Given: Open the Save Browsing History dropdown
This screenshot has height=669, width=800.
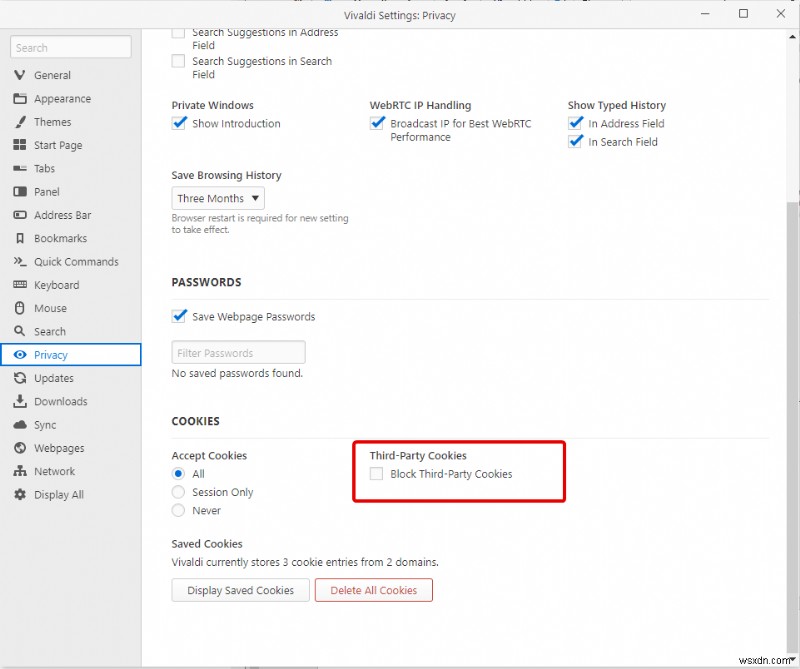Looking at the screenshot, I should pos(218,198).
